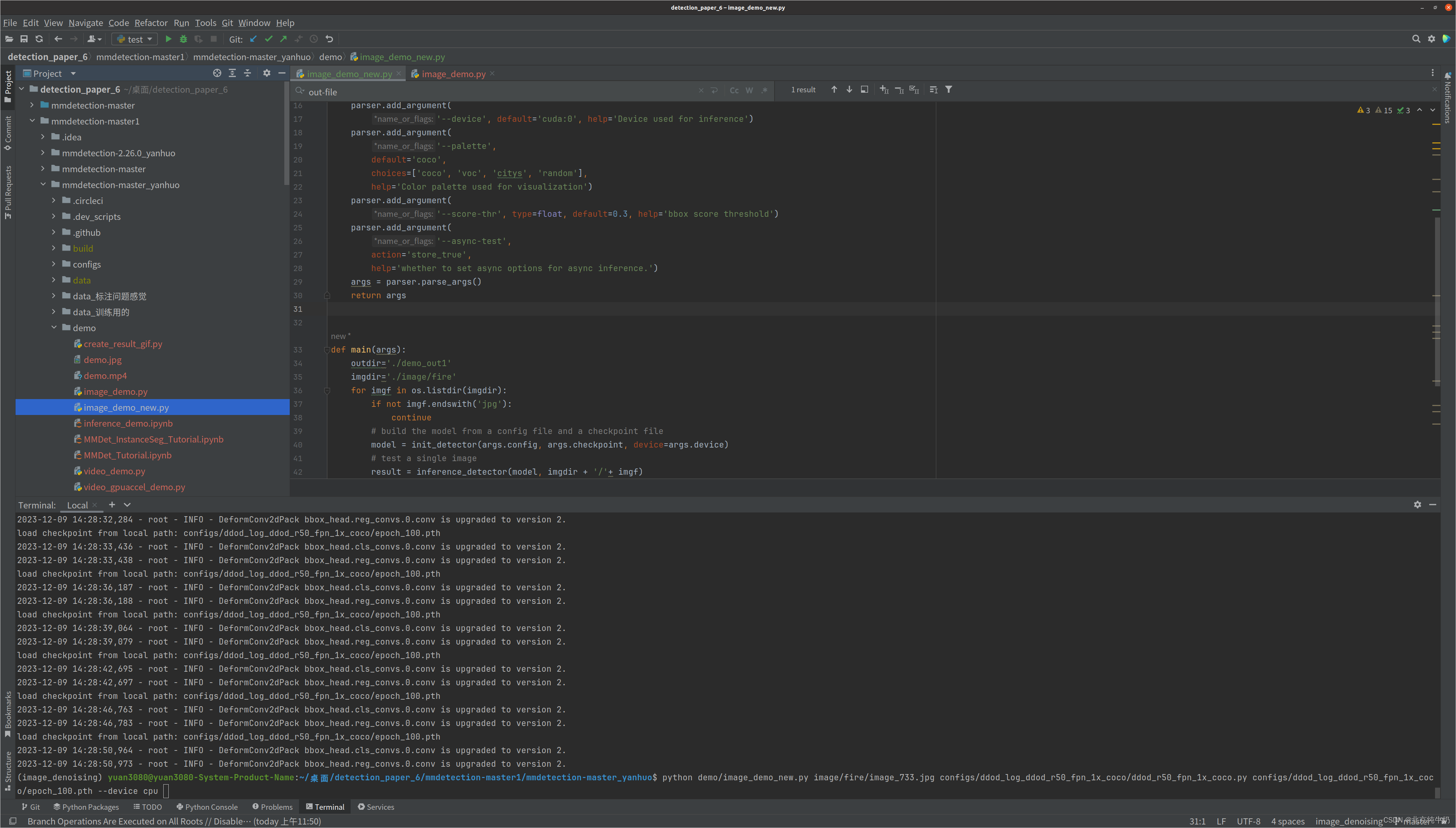The image size is (1456, 828).
Task: Click demo breadcrumb in navigation bar
Action: tap(330, 57)
